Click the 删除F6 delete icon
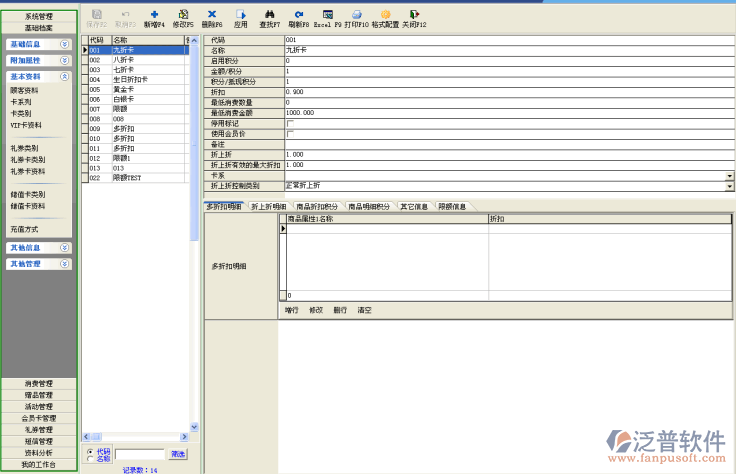Screen dimensions: 736x474 [212, 13]
